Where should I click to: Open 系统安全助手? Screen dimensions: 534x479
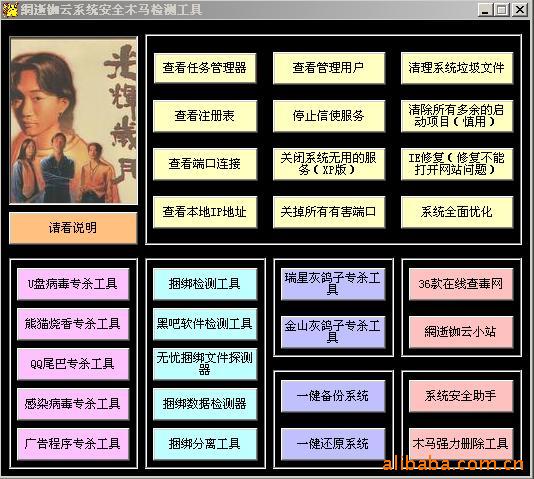point(461,396)
